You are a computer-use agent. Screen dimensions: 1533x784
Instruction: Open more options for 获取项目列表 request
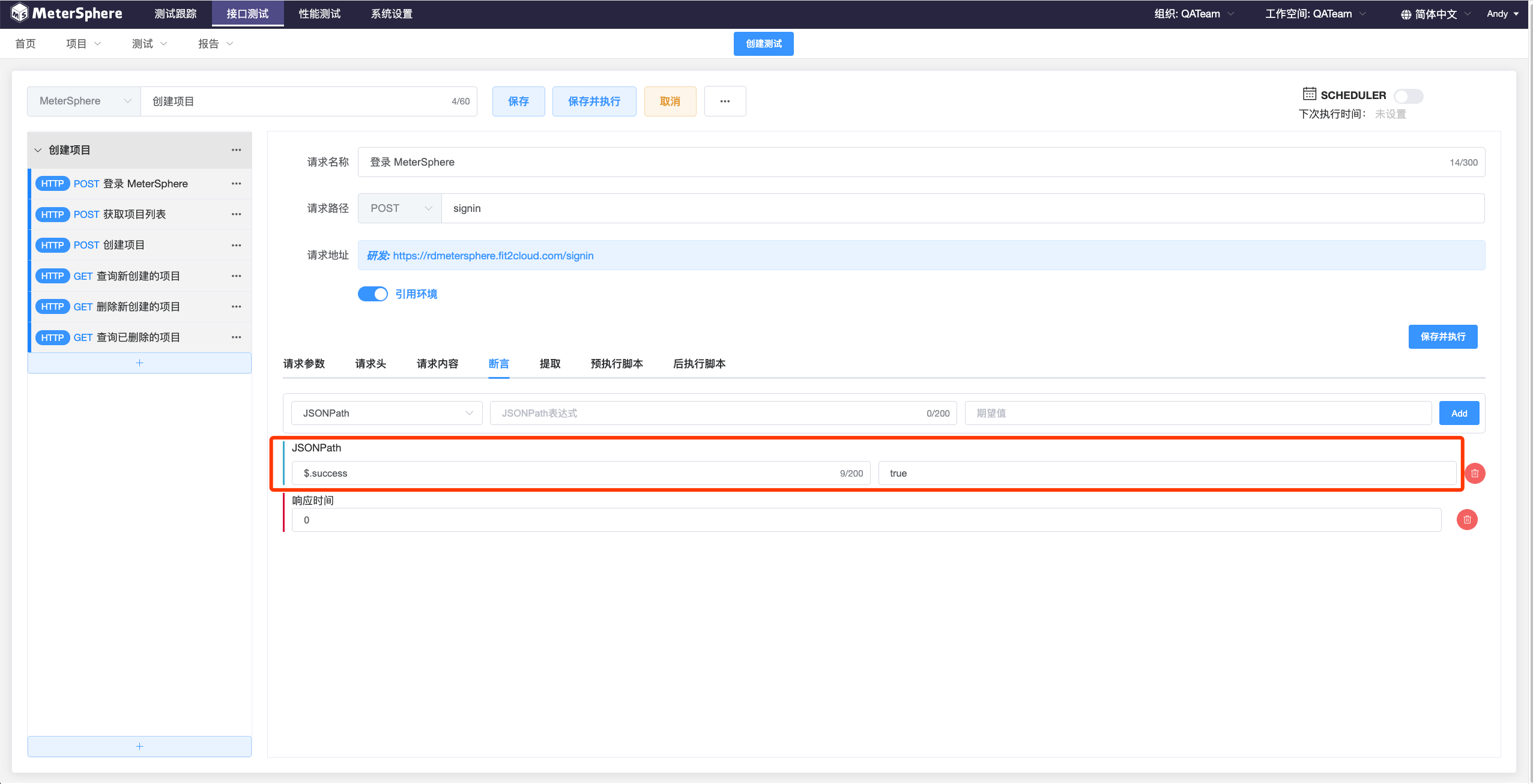[x=237, y=214]
